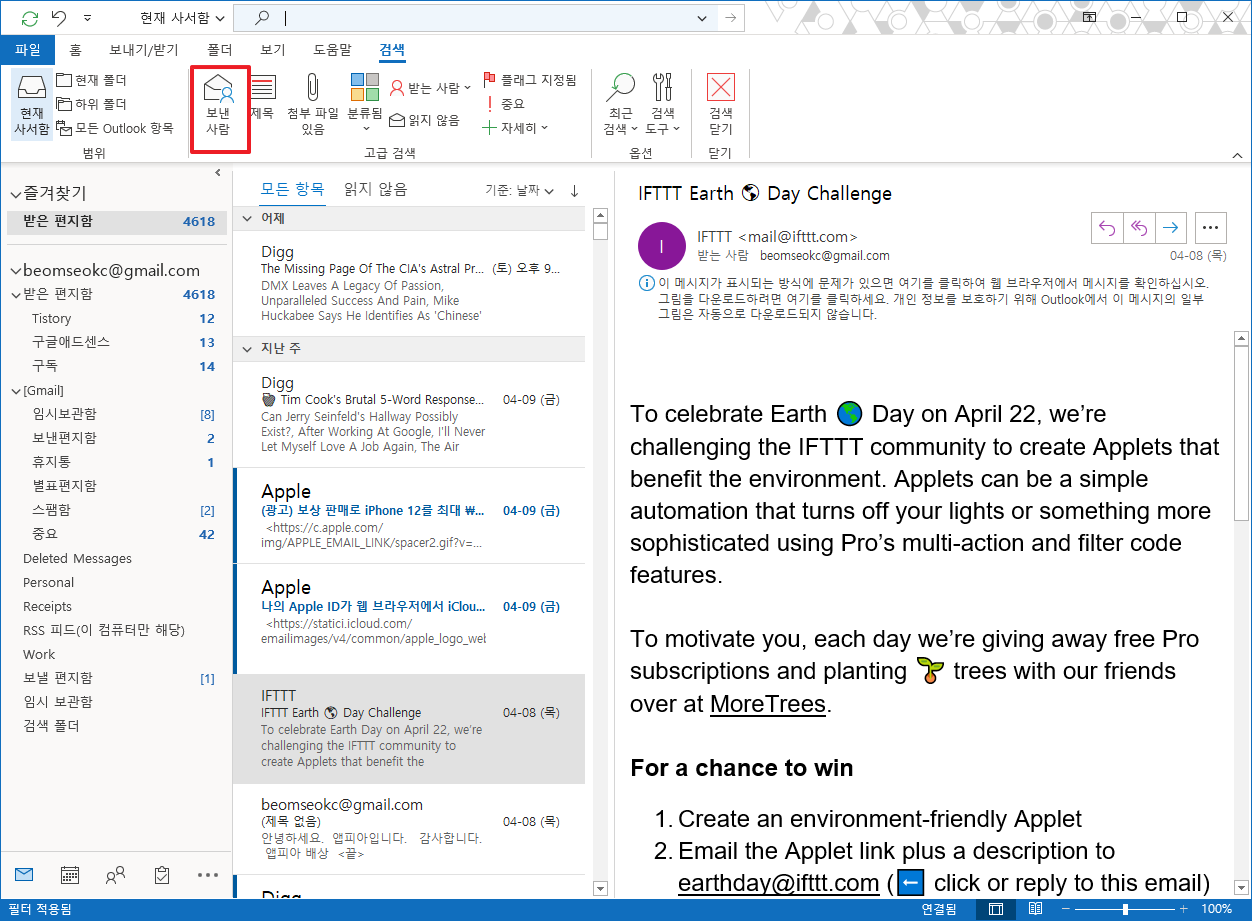Viewport: 1252px width, 921px height.
Task: Open 검색 도구 search tools menu
Action: click(x=663, y=105)
